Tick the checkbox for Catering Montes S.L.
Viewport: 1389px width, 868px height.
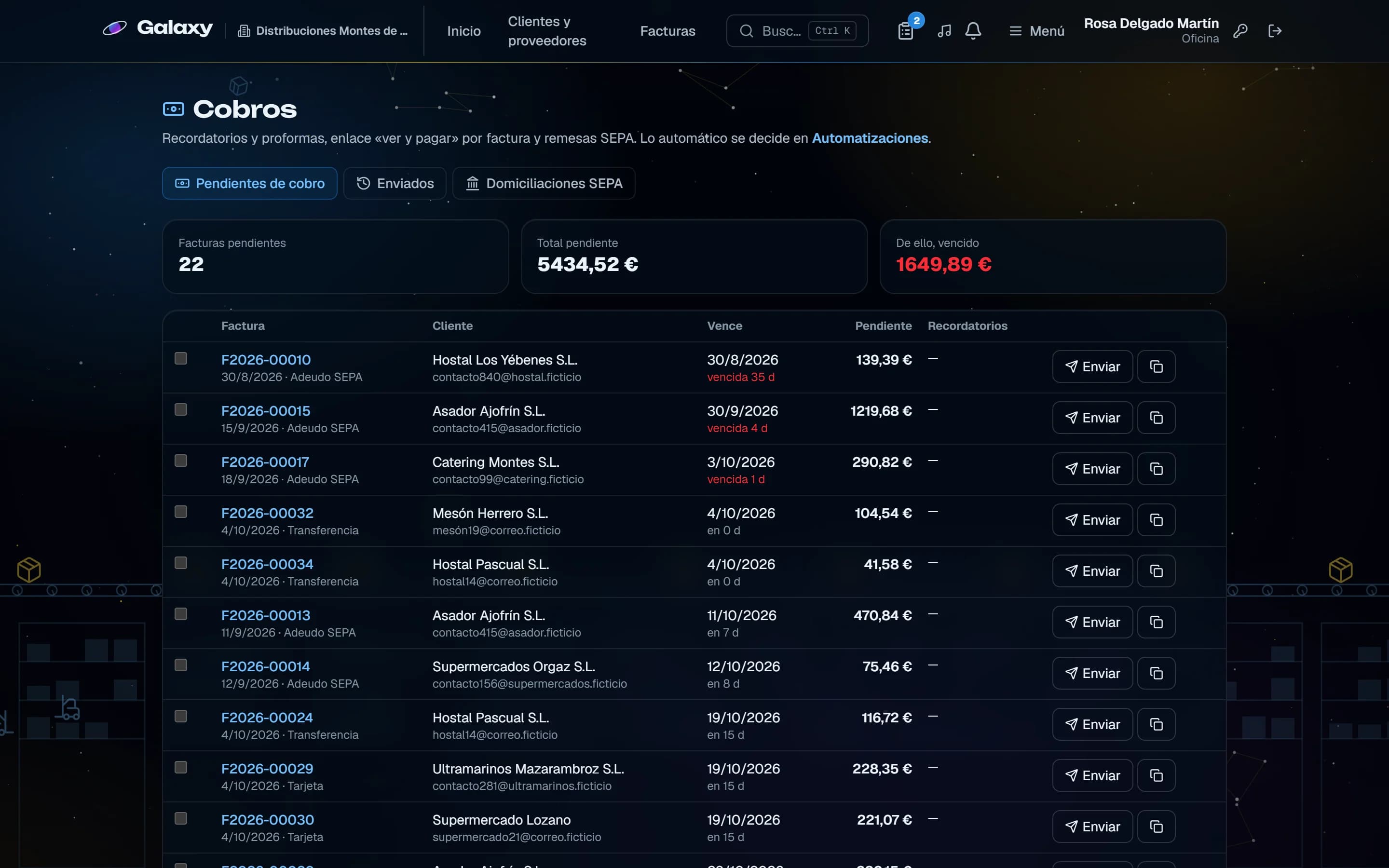(181, 461)
